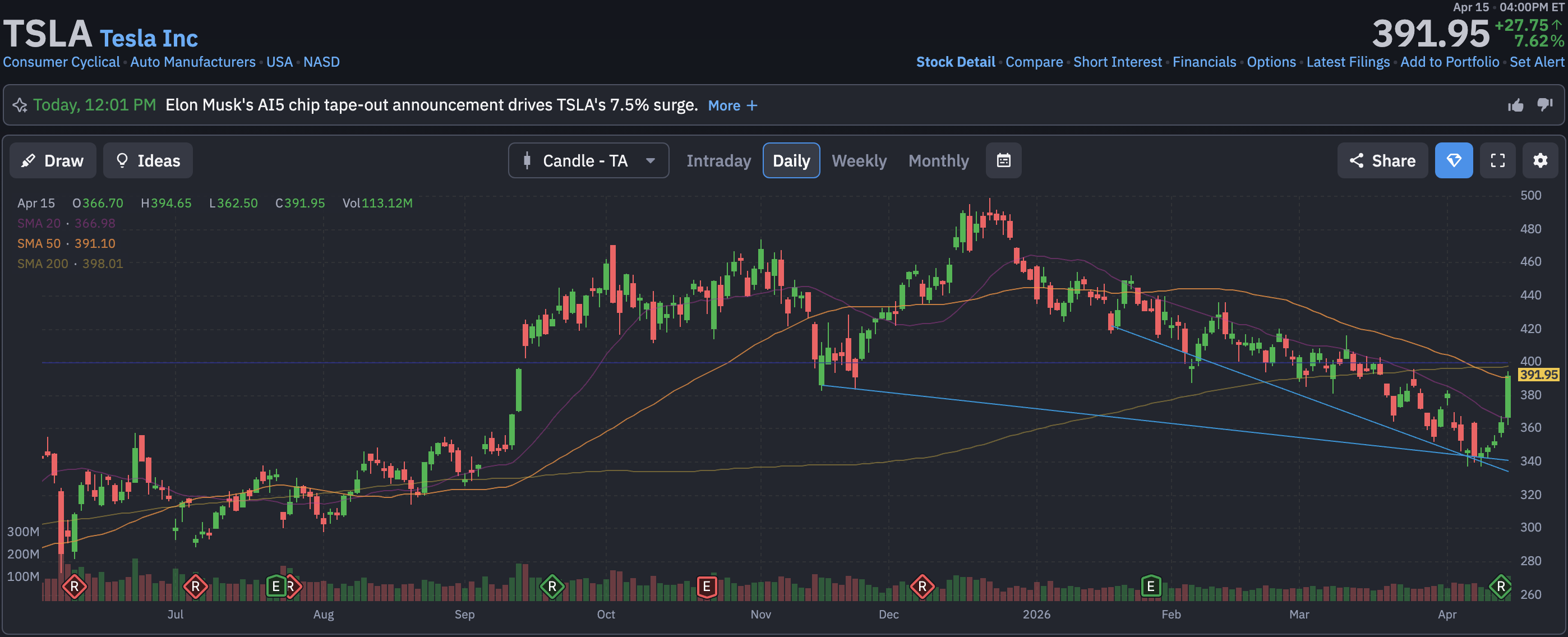
Task: Switch to Weekly timeframe
Action: (858, 160)
